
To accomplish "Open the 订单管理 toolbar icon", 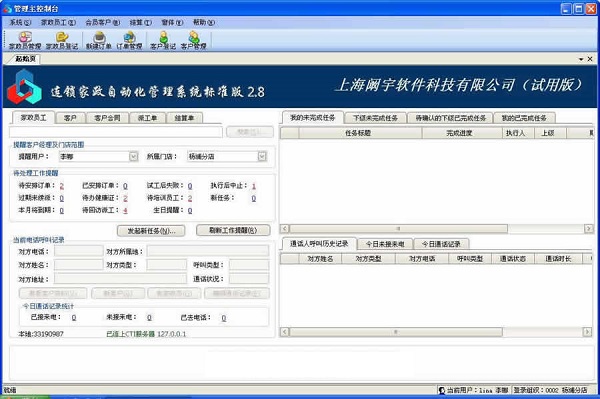I will (x=129, y=40).
